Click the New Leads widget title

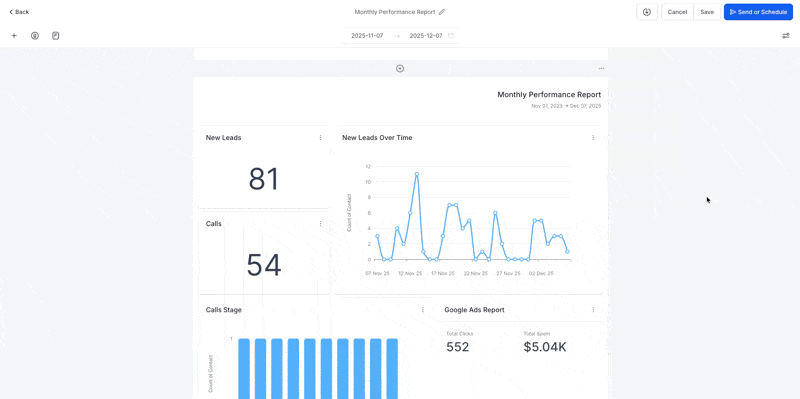pos(223,138)
